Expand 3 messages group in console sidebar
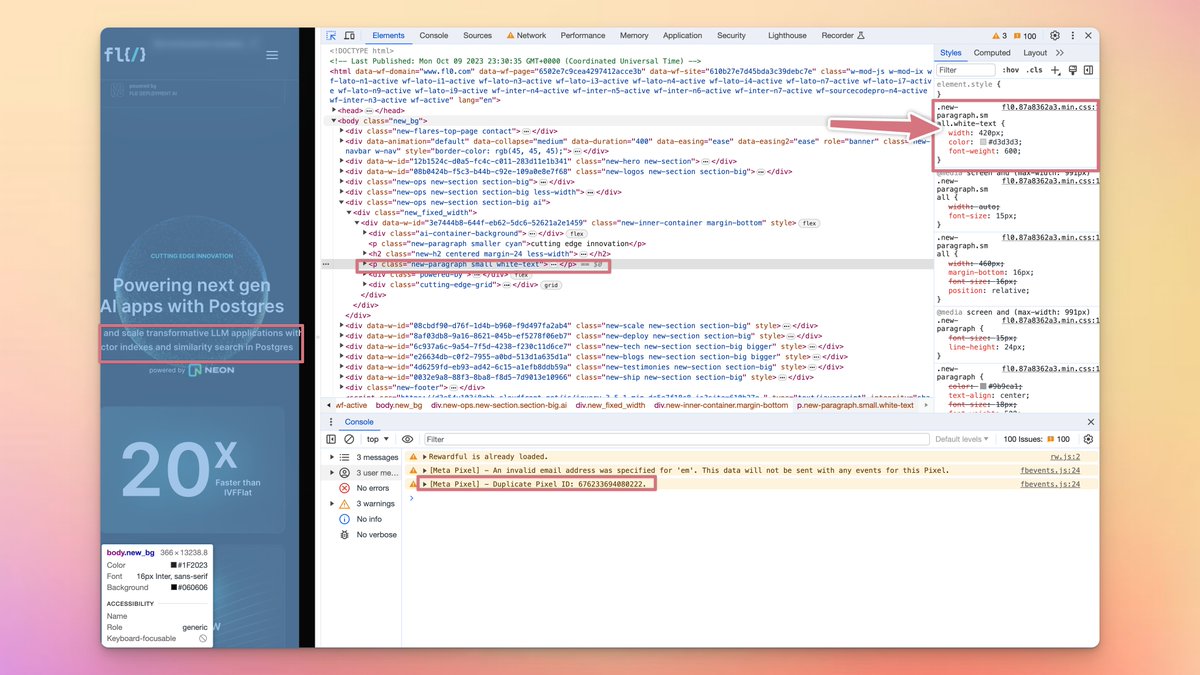 332,457
